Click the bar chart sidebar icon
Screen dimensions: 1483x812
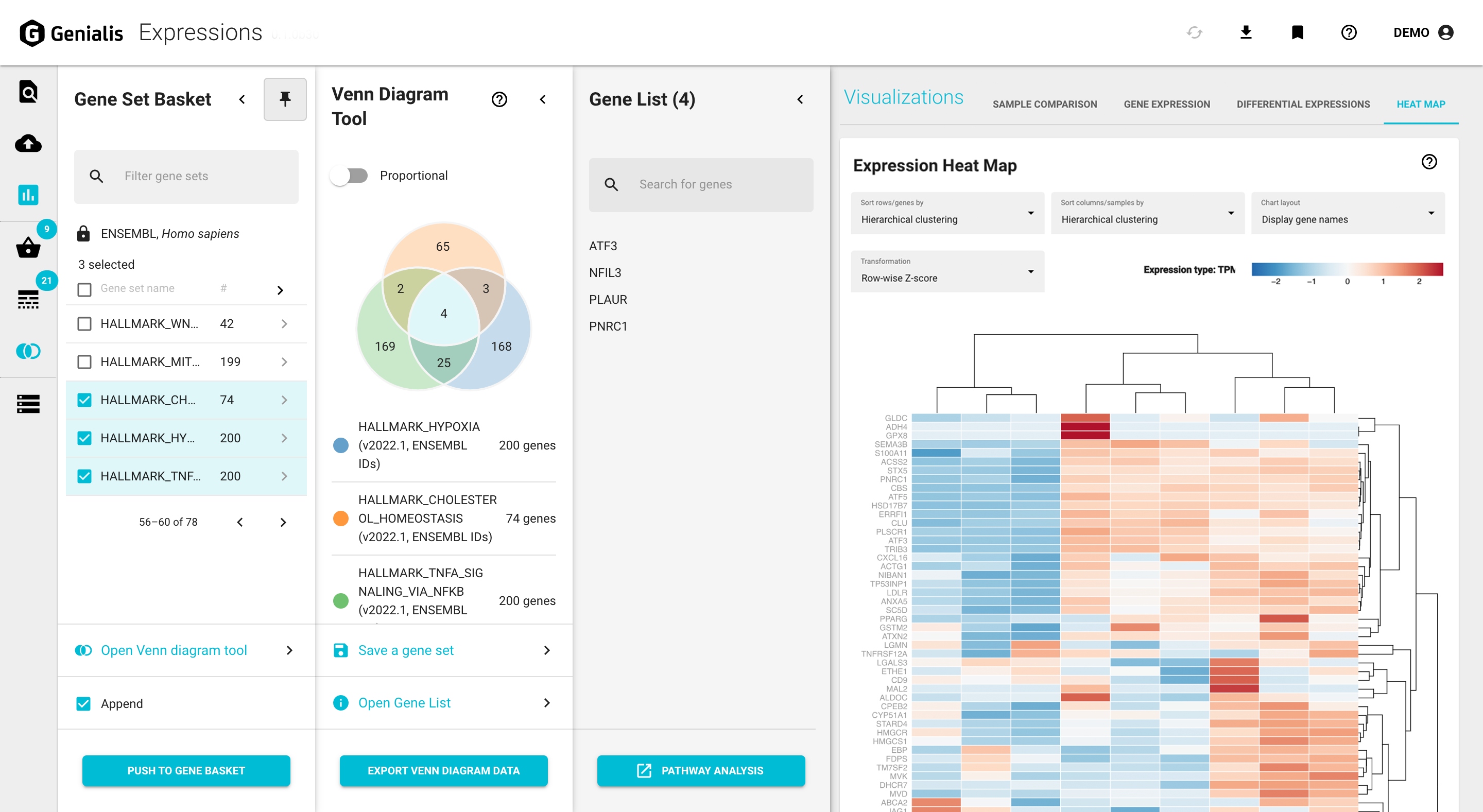point(28,195)
